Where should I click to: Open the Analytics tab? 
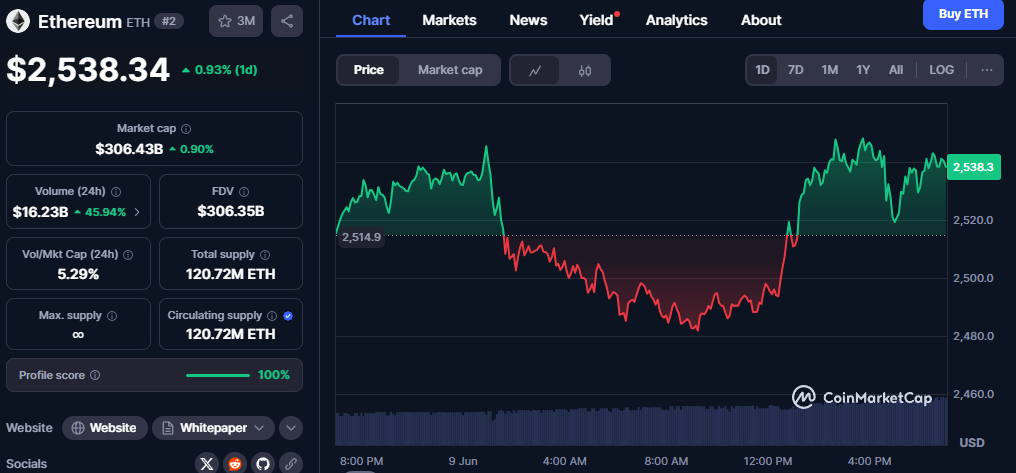click(x=677, y=20)
